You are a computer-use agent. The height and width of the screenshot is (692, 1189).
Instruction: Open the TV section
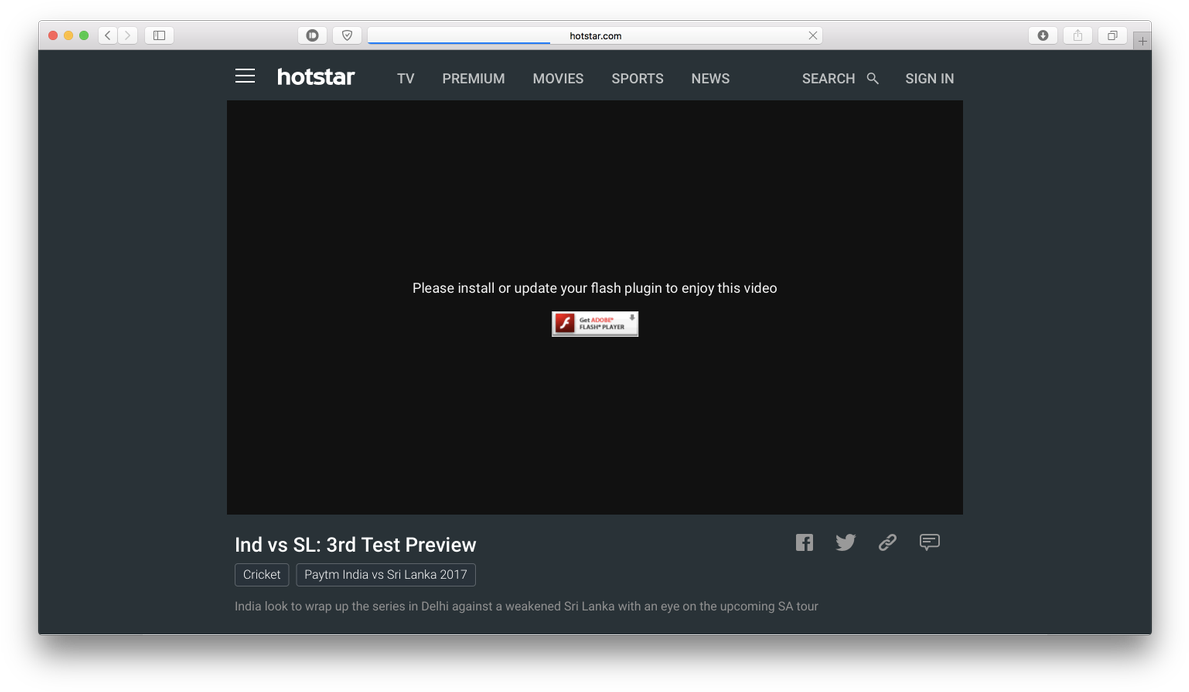pyautogui.click(x=406, y=79)
